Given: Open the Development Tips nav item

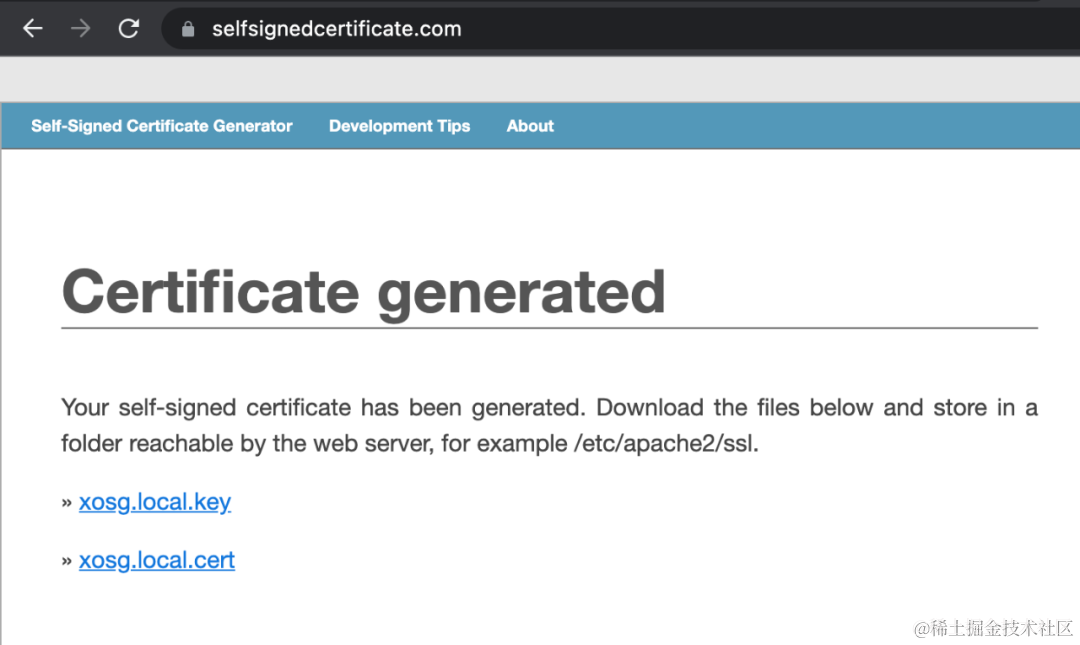Looking at the screenshot, I should [x=399, y=126].
